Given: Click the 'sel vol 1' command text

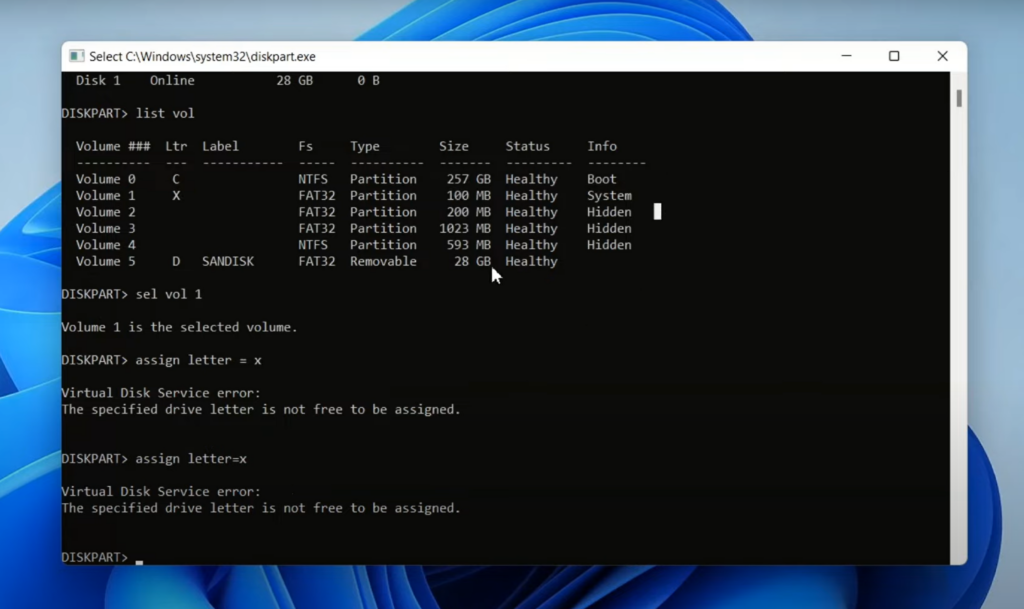Looking at the screenshot, I should tap(168, 294).
